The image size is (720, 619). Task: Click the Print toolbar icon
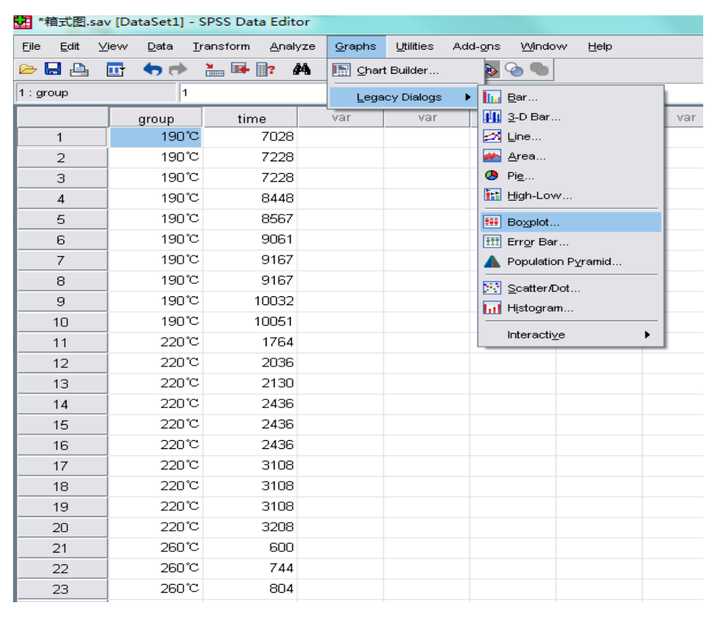[79, 69]
